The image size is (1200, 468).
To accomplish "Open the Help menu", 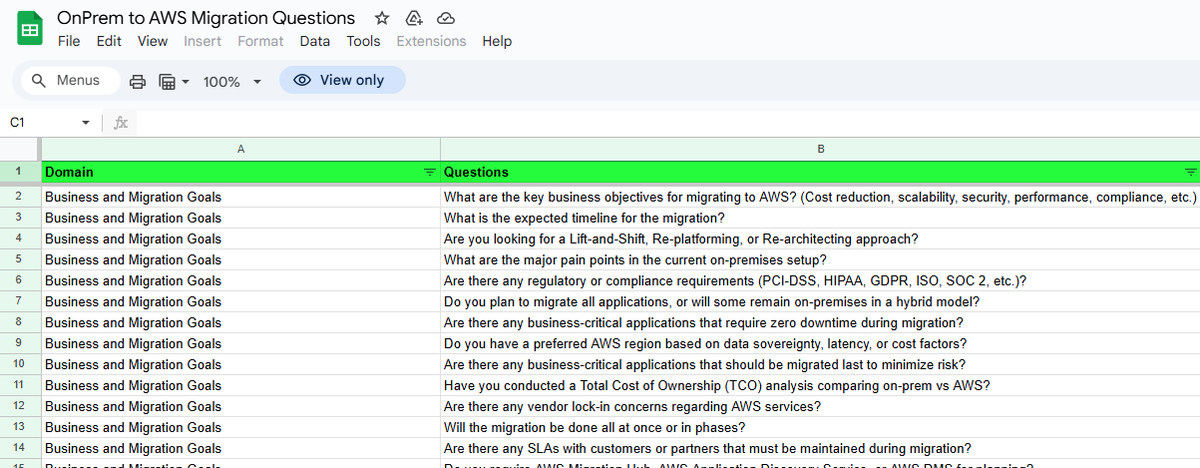I will pos(497,41).
